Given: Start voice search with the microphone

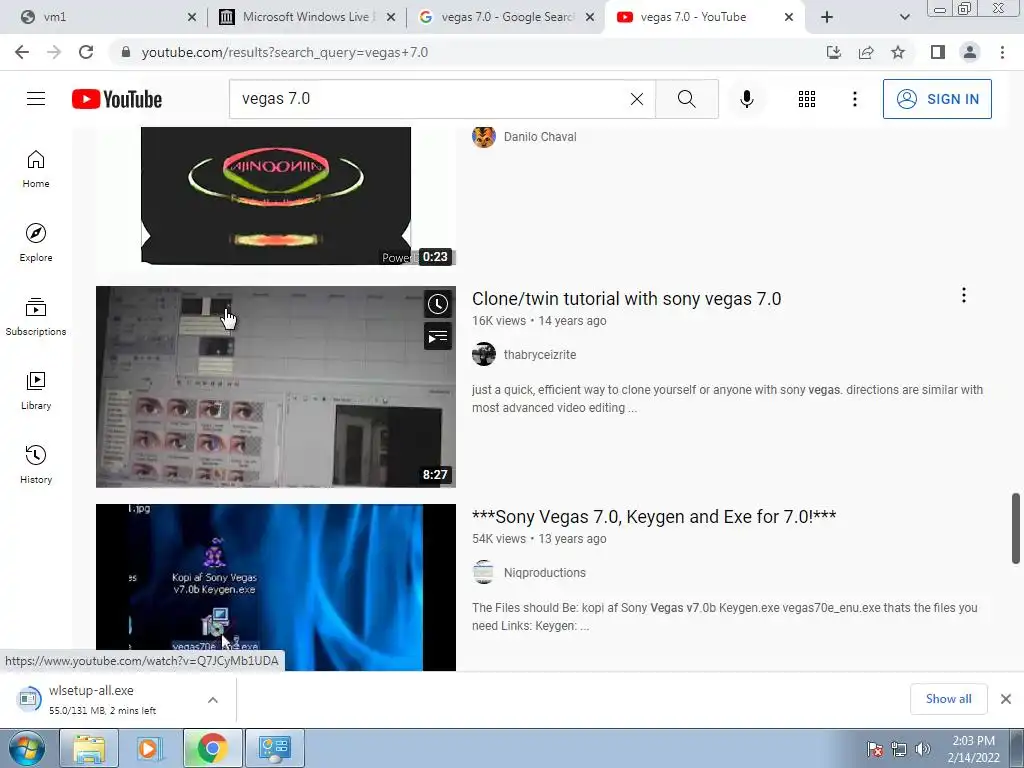Looking at the screenshot, I should pos(746,99).
